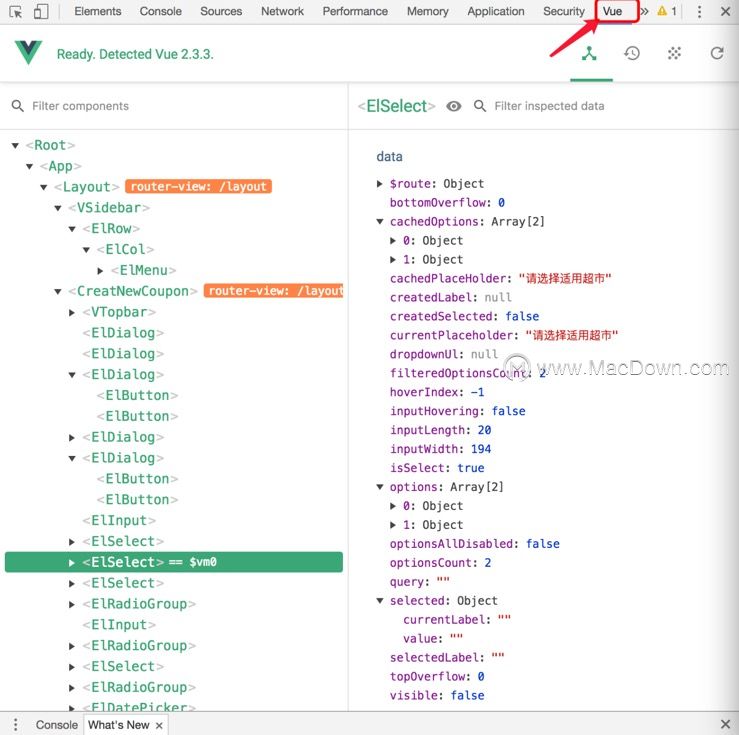
Task: Click the cachedPlaceHolder data row
Action: point(501,278)
